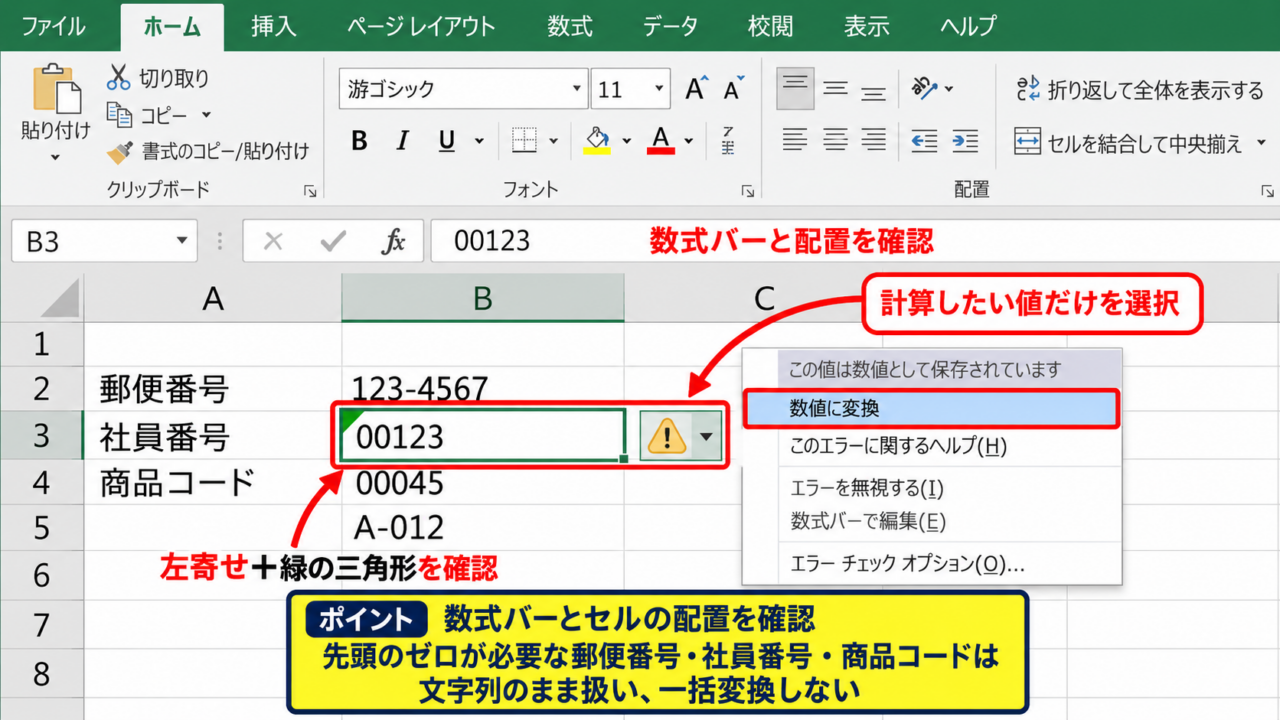1280x720 pixels.
Task: Click the fx insert function icon
Action: point(394,241)
